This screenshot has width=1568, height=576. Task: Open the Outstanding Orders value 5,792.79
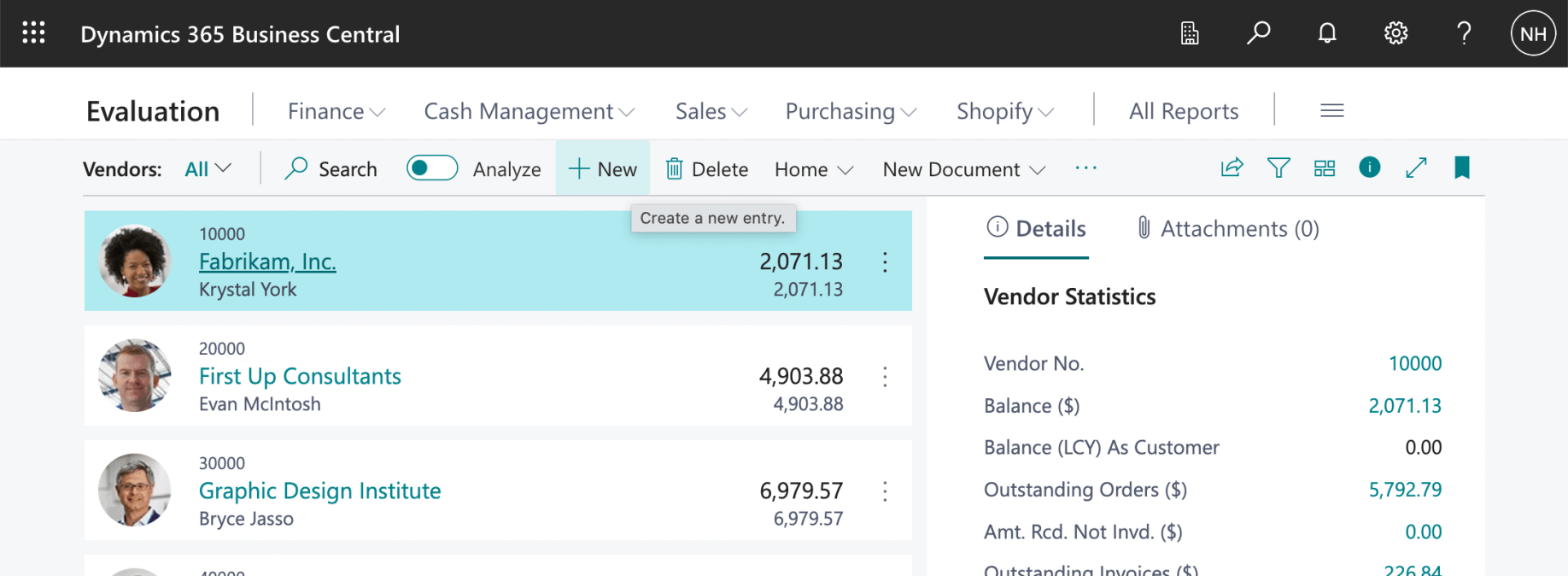(1404, 490)
